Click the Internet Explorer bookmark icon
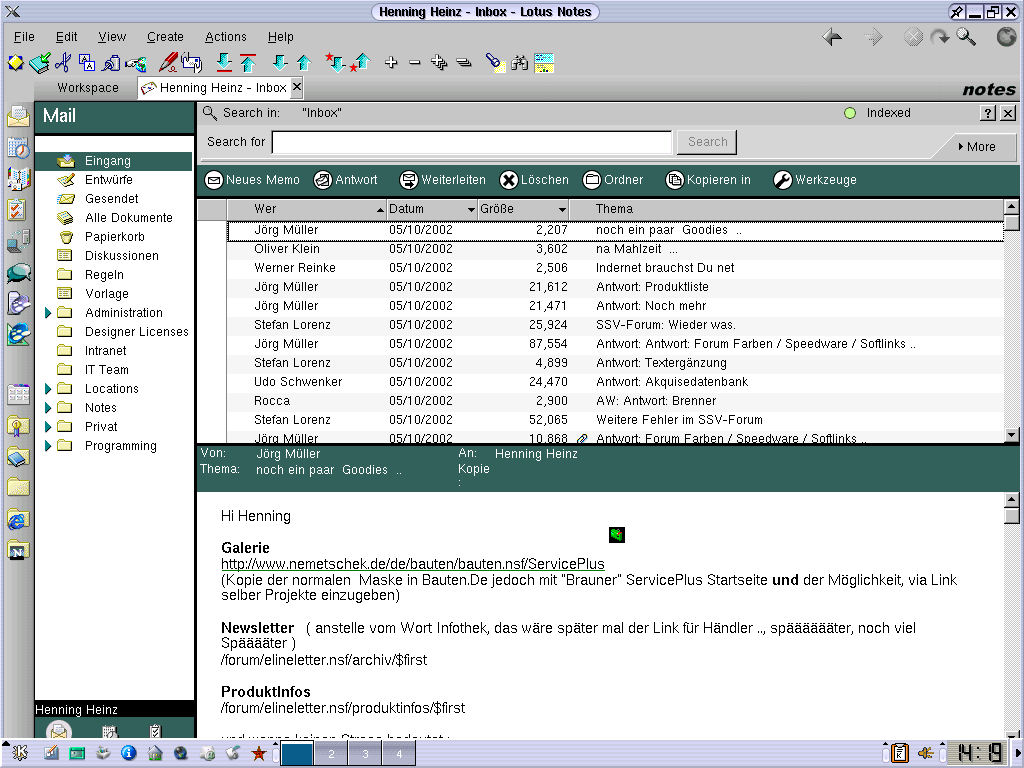 tap(18, 520)
